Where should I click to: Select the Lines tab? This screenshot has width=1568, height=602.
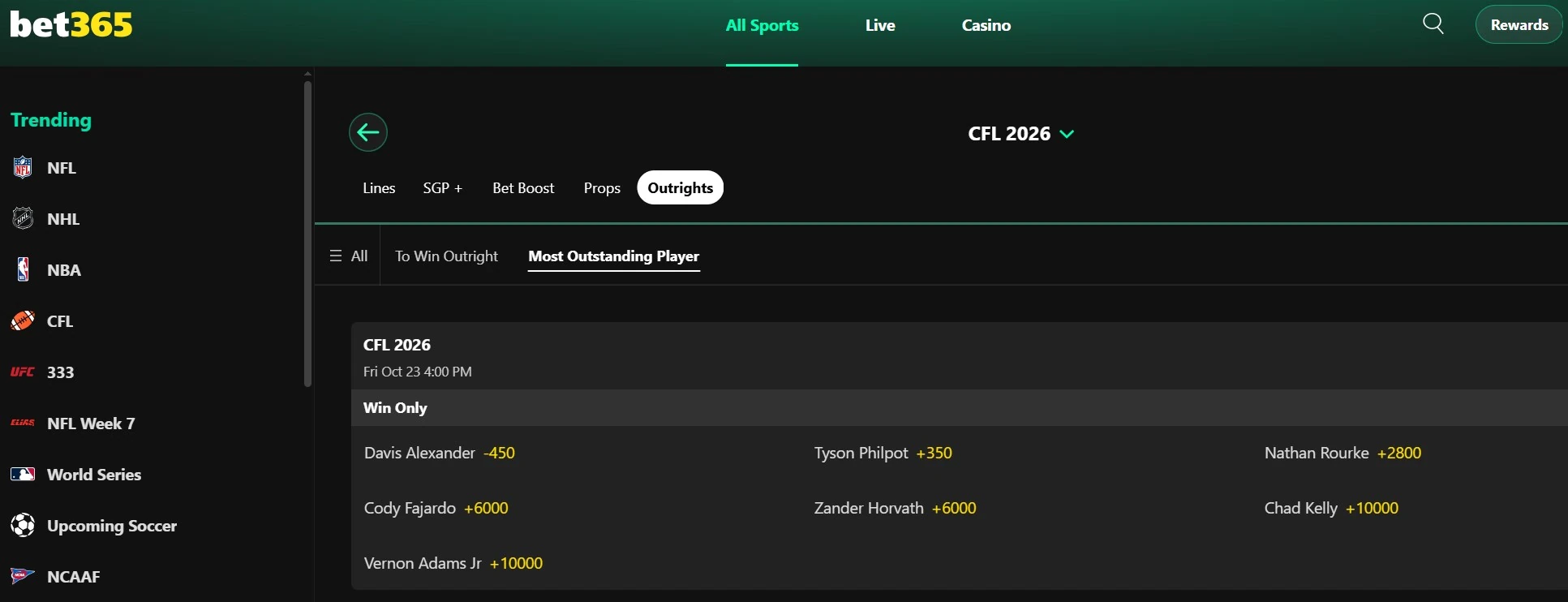[379, 188]
